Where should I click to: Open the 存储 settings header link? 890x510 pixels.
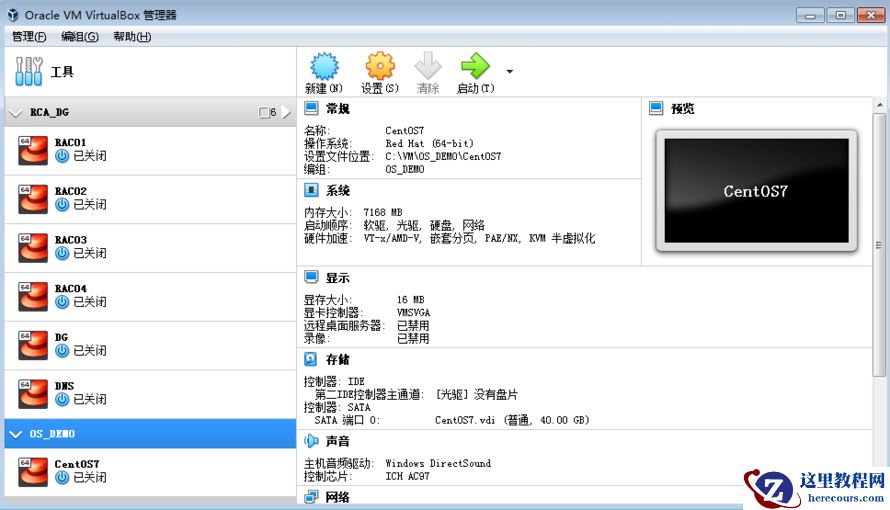tap(338, 360)
